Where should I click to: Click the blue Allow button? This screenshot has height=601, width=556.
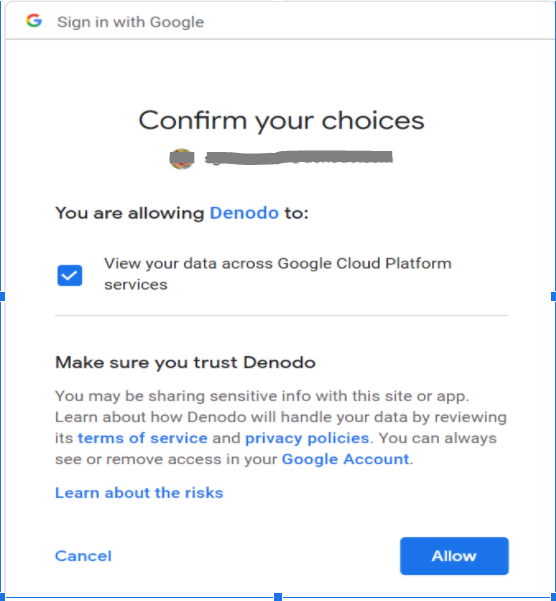pyautogui.click(x=454, y=556)
